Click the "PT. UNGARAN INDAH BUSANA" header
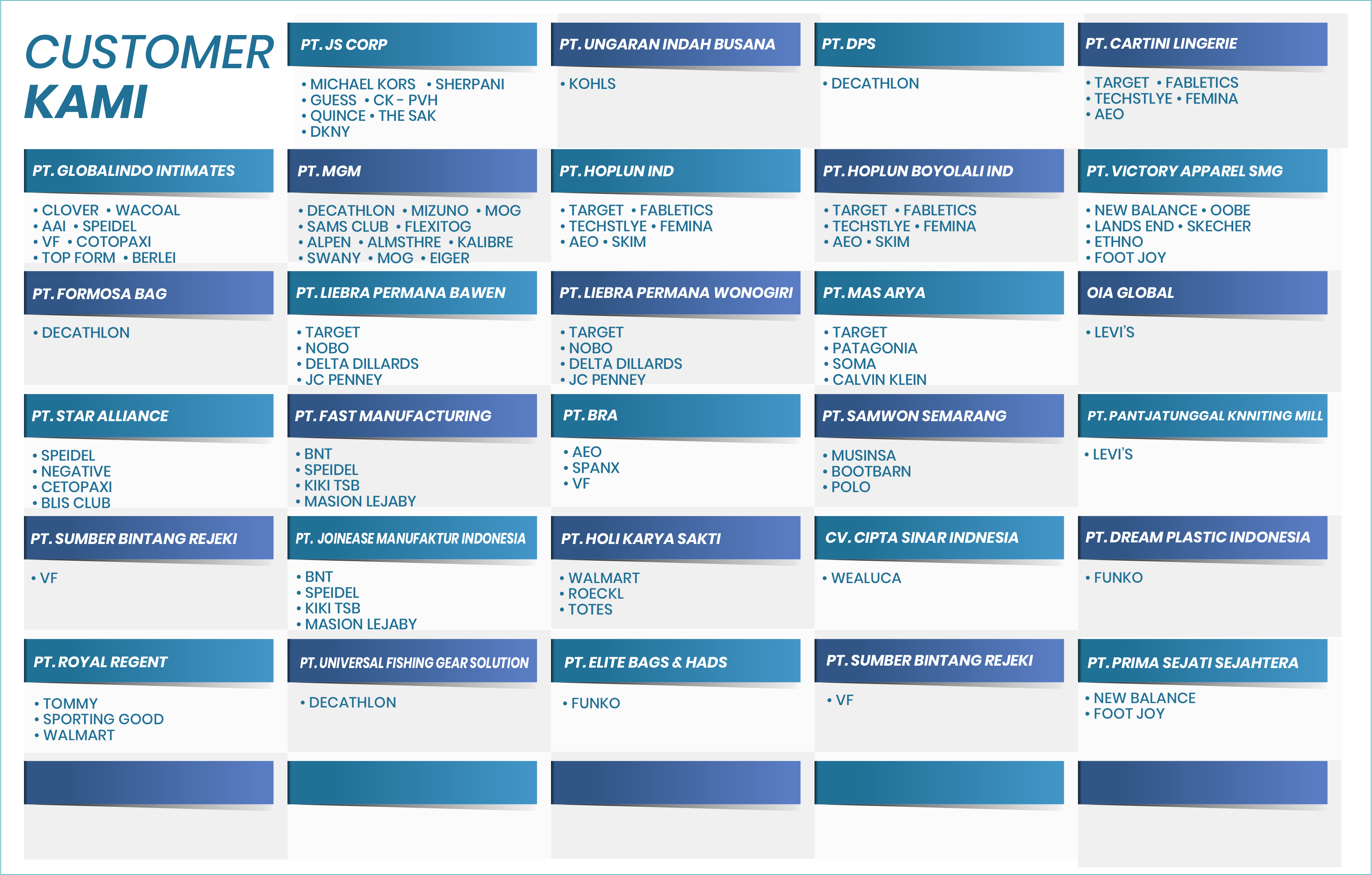Image resolution: width=1372 pixels, height=875 pixels. (x=675, y=44)
